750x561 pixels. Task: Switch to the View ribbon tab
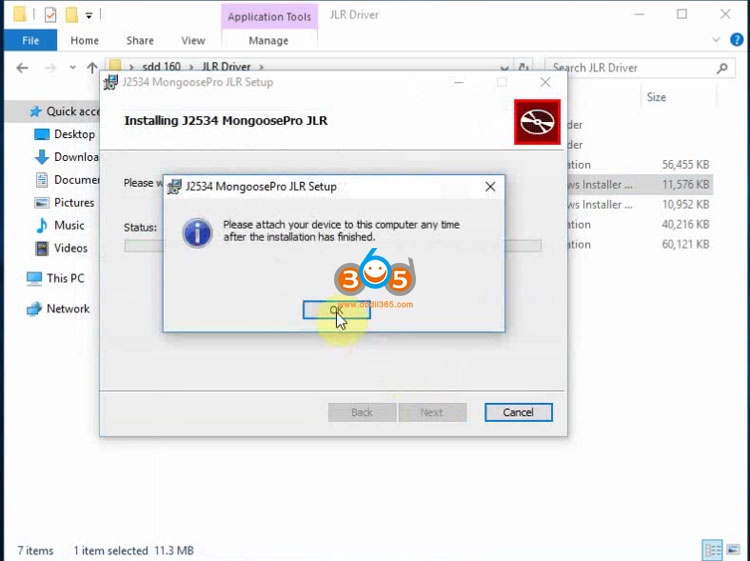(193, 41)
